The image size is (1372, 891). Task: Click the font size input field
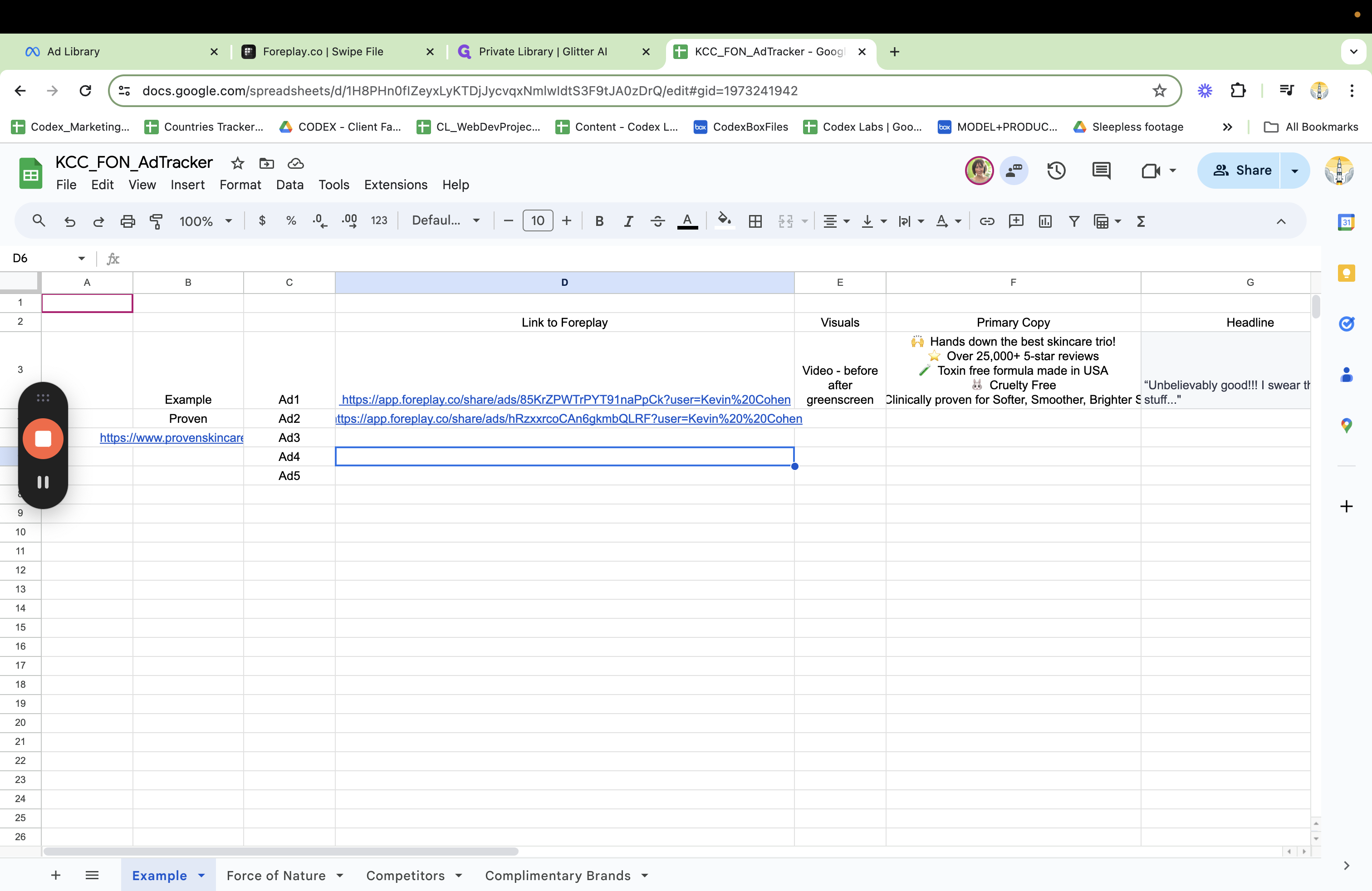(537, 221)
